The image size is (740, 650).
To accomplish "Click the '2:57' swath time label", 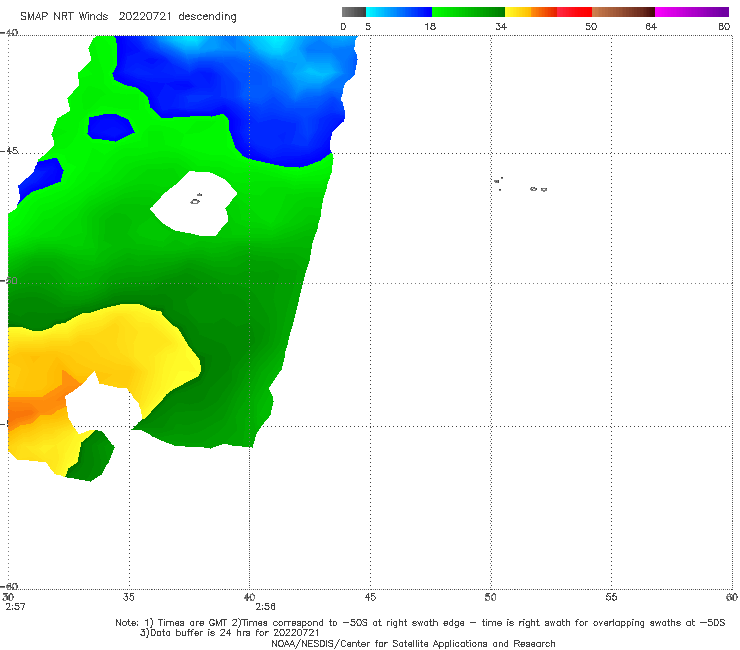I will coord(15,607).
